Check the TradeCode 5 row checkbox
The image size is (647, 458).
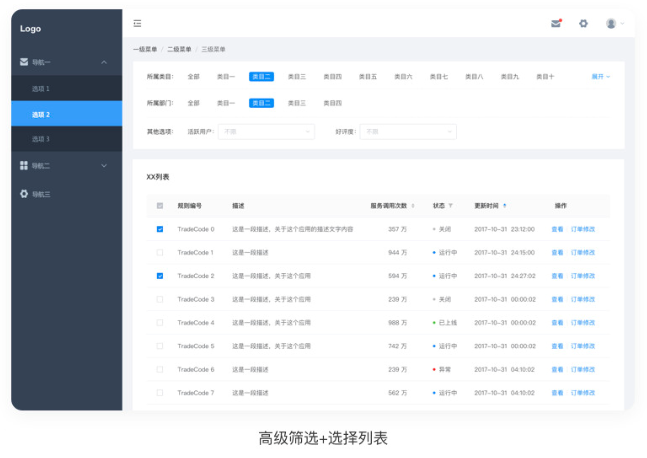tap(160, 346)
